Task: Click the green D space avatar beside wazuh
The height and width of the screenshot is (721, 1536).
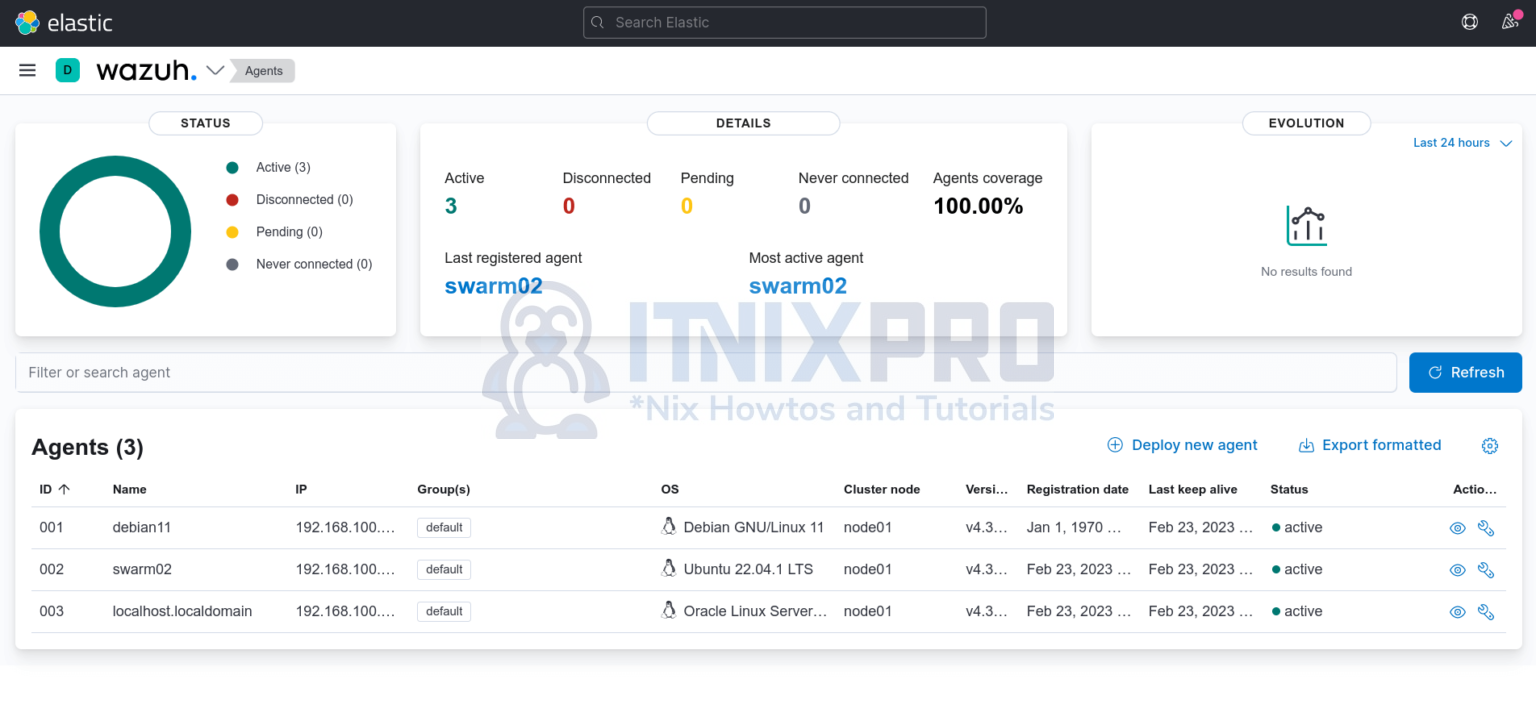Action: pos(67,70)
